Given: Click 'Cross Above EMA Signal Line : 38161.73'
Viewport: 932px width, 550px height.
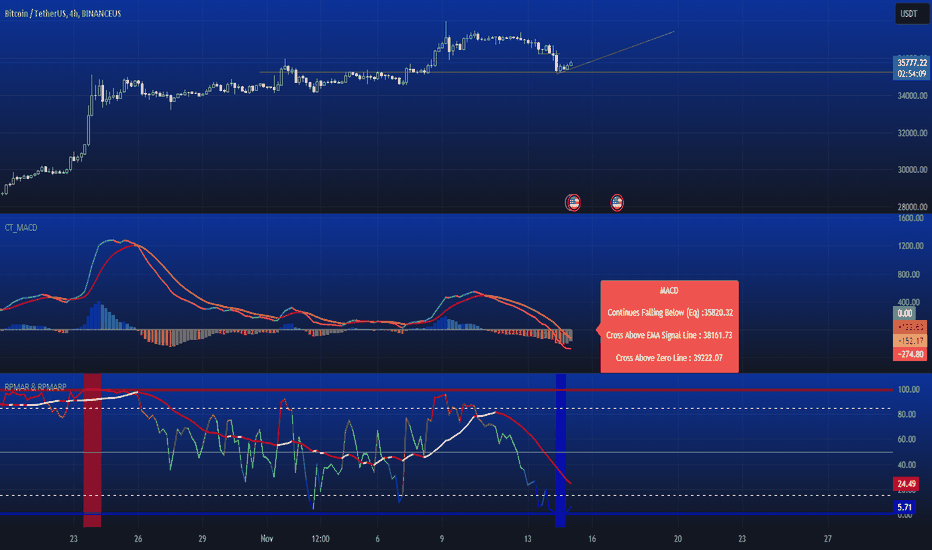Looking at the screenshot, I should coord(669,335).
